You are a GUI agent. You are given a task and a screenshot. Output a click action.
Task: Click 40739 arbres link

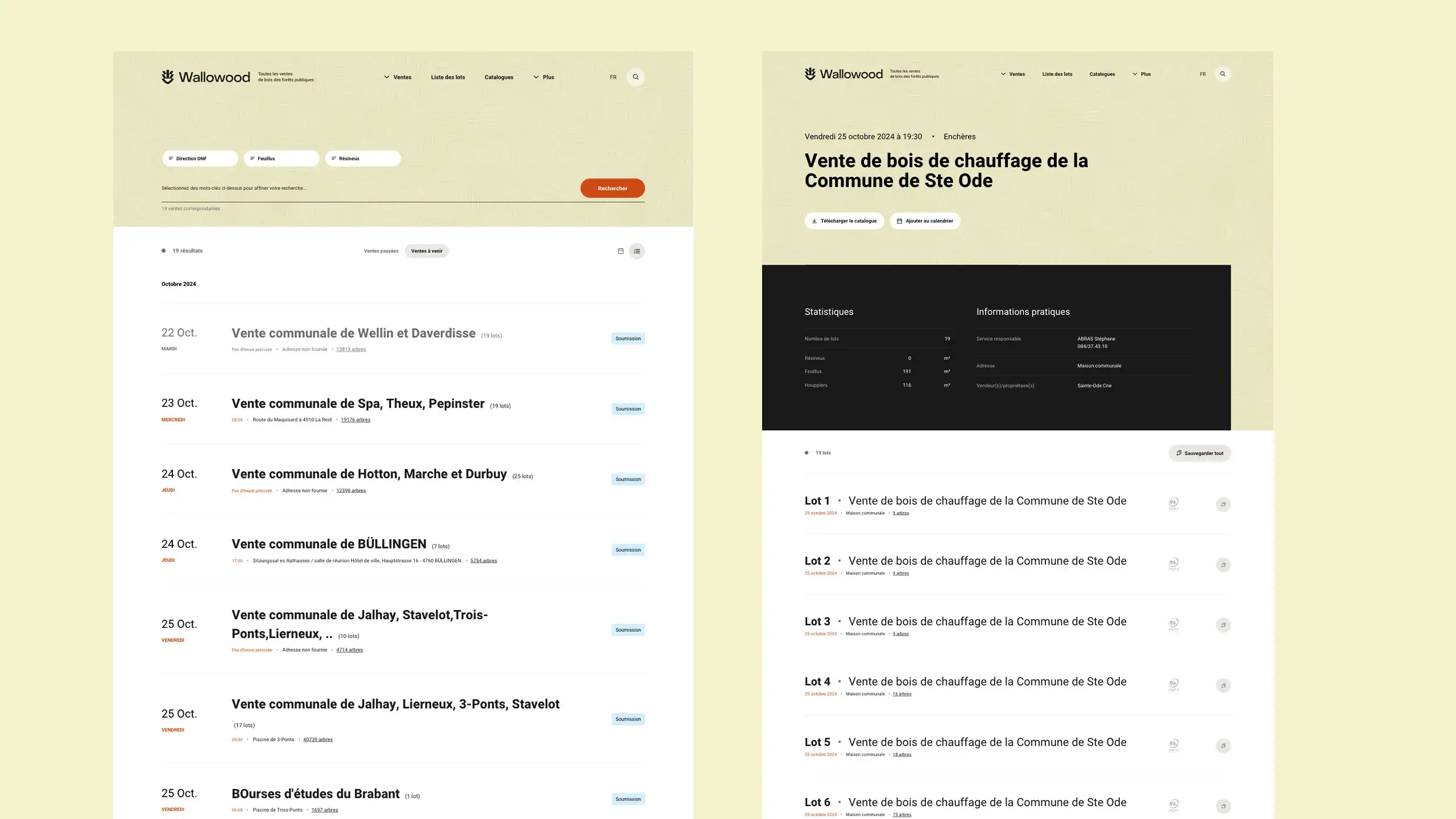tap(318, 739)
